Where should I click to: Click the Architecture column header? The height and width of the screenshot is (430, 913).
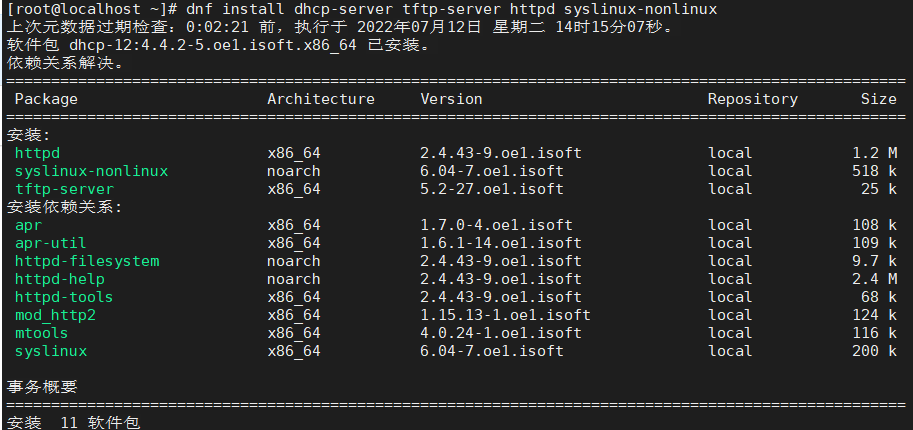pos(320,99)
